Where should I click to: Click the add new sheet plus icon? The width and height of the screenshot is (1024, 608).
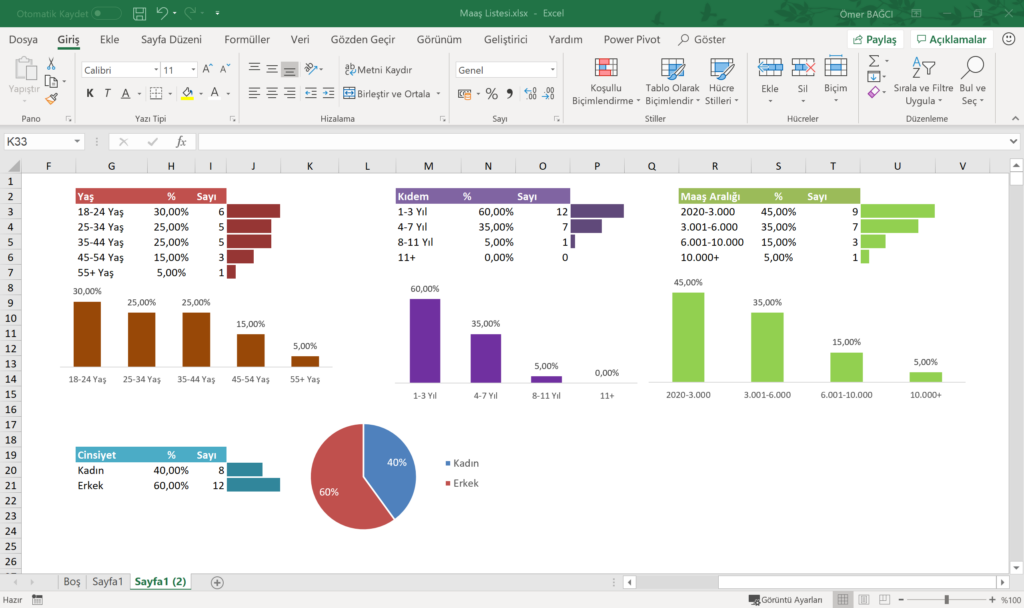(217, 582)
